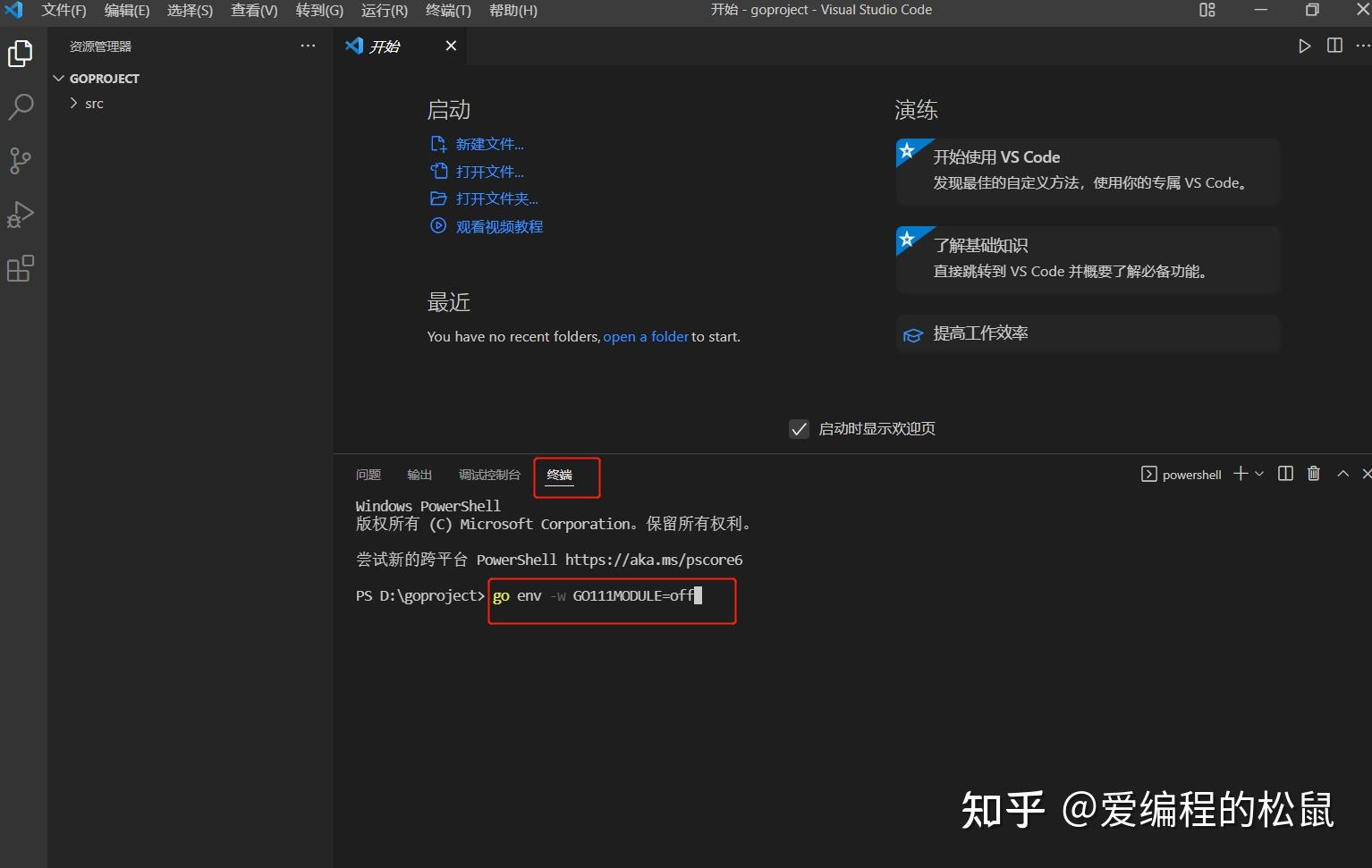Open the 转到(G) menu
Screen dimensions: 1372x868
pyautogui.click(x=319, y=10)
